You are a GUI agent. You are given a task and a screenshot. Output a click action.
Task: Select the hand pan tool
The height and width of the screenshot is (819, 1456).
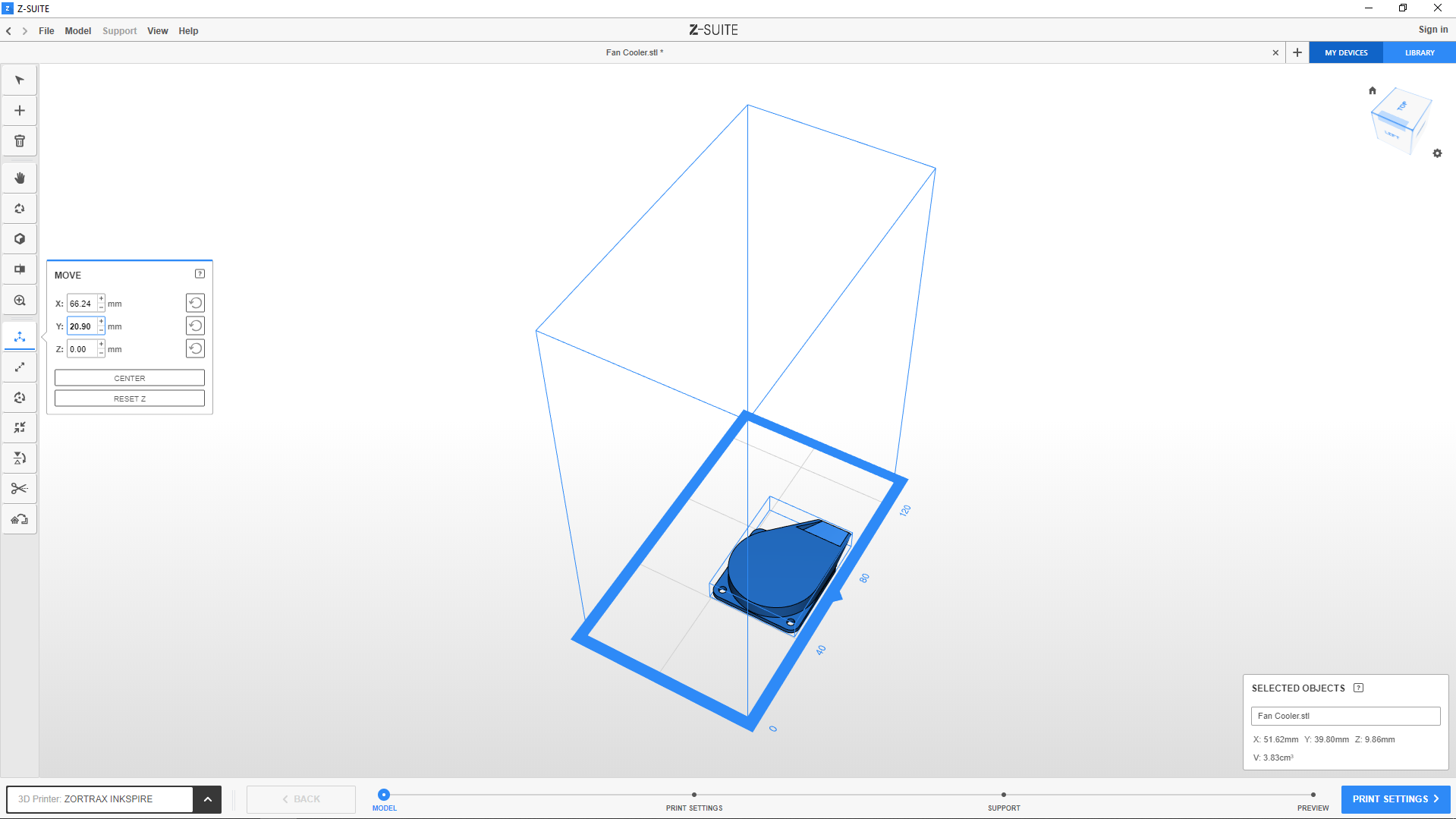[x=20, y=178]
